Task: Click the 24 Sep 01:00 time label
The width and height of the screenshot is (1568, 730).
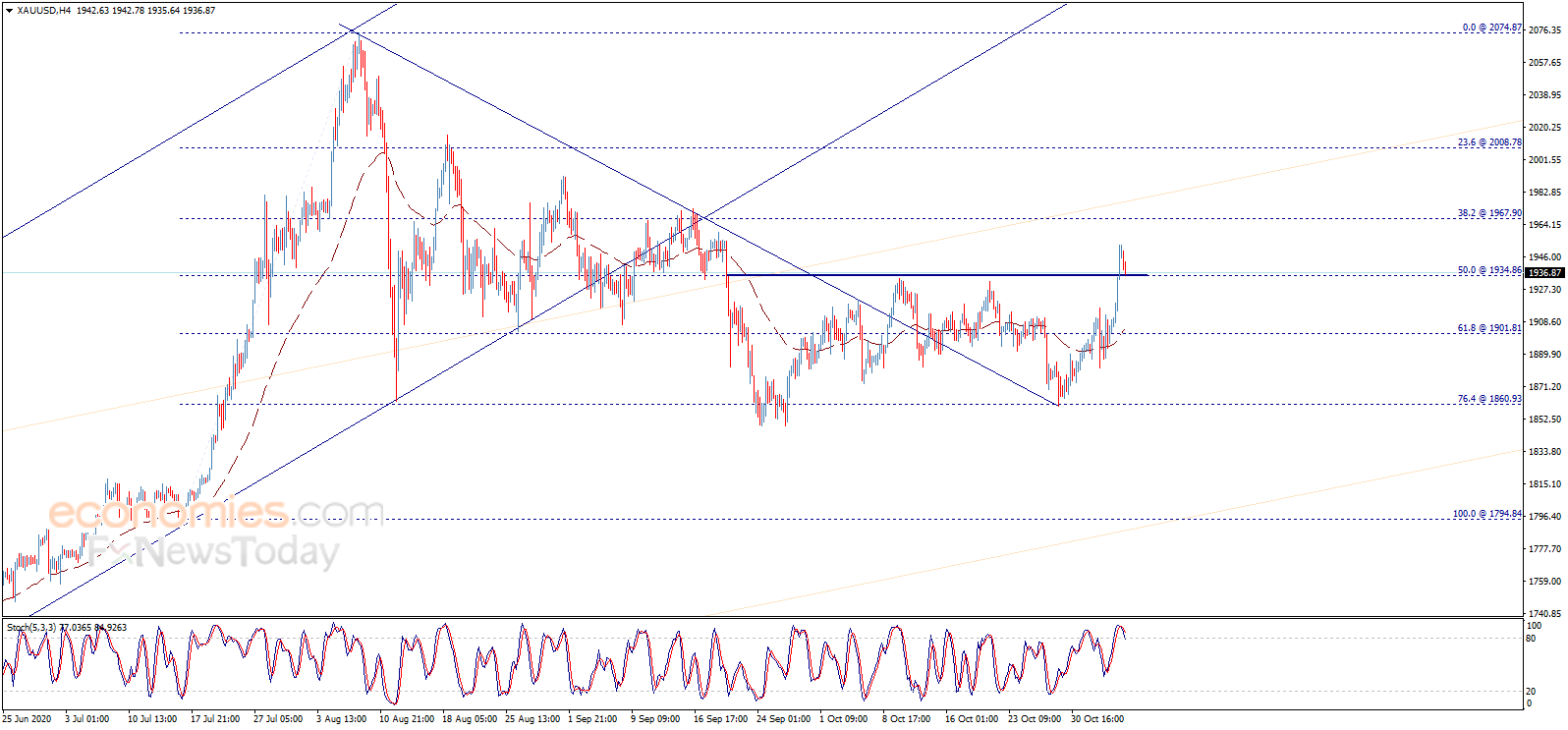Action: click(x=784, y=719)
